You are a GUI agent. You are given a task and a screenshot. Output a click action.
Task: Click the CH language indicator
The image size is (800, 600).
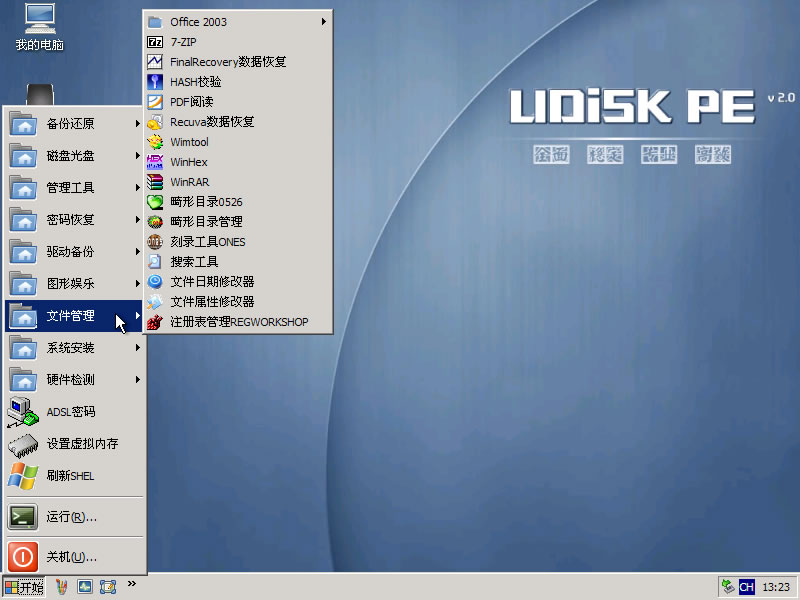[746, 587]
